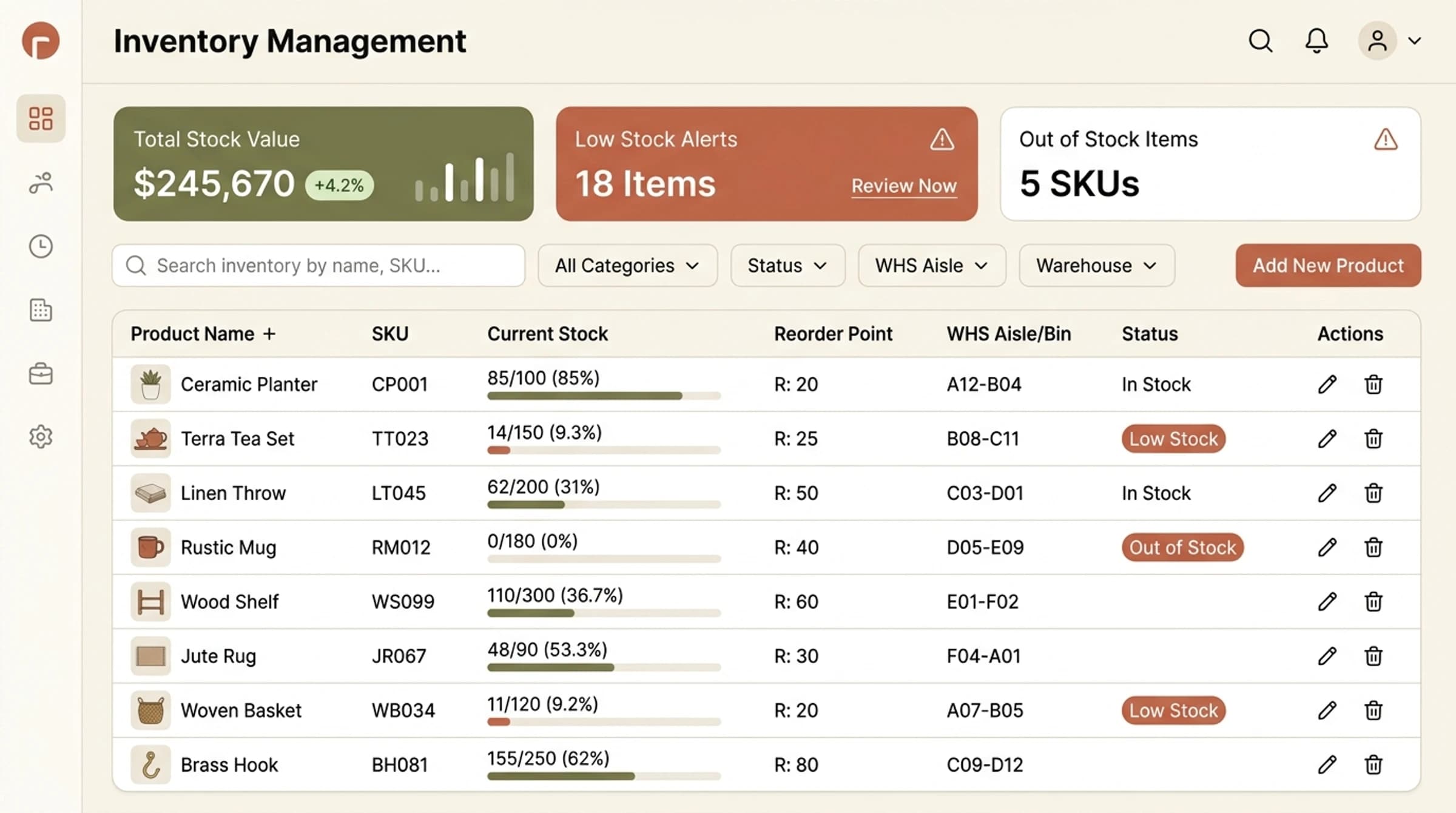The width and height of the screenshot is (1456, 813).
Task: Open the settings gear in sidebar
Action: (41, 437)
